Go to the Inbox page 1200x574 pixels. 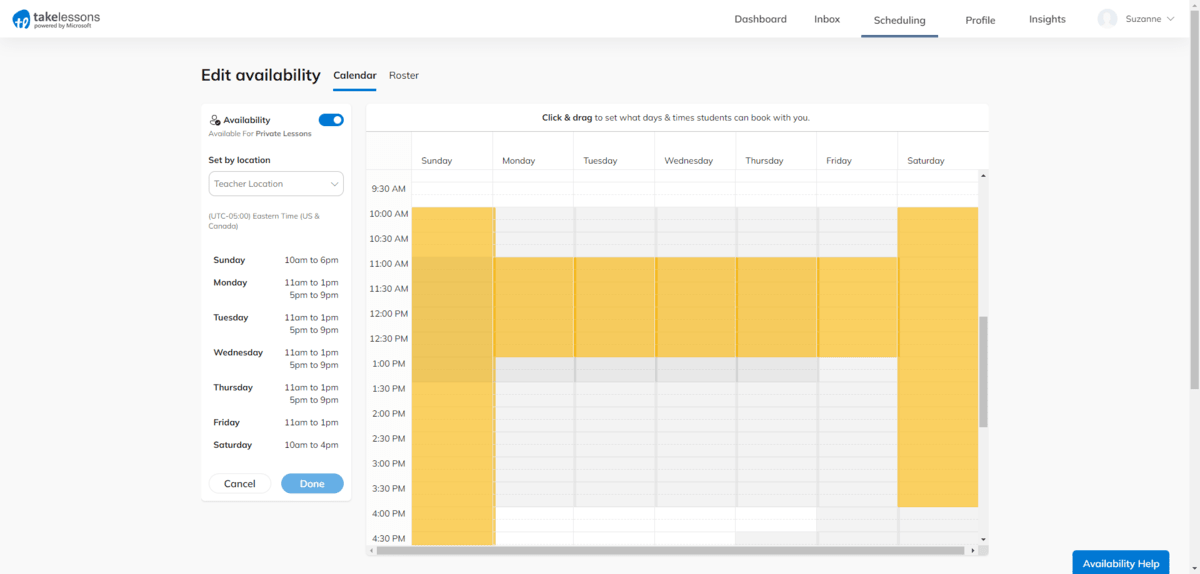coord(827,19)
